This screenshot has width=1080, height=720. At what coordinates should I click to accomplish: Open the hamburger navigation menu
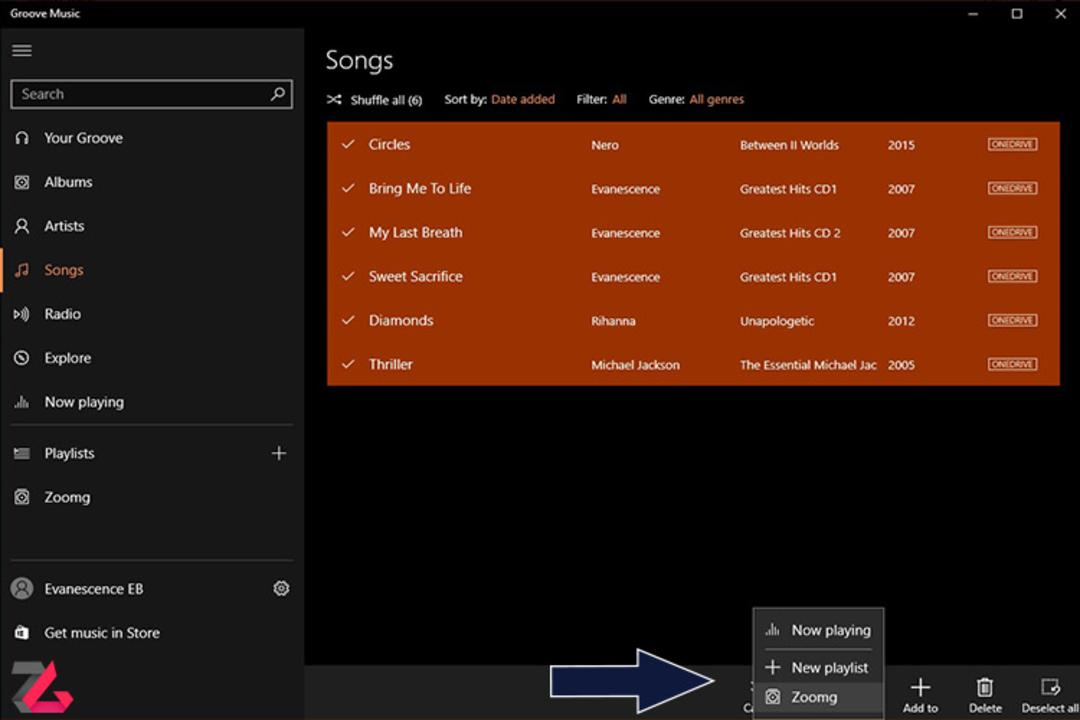coord(22,50)
